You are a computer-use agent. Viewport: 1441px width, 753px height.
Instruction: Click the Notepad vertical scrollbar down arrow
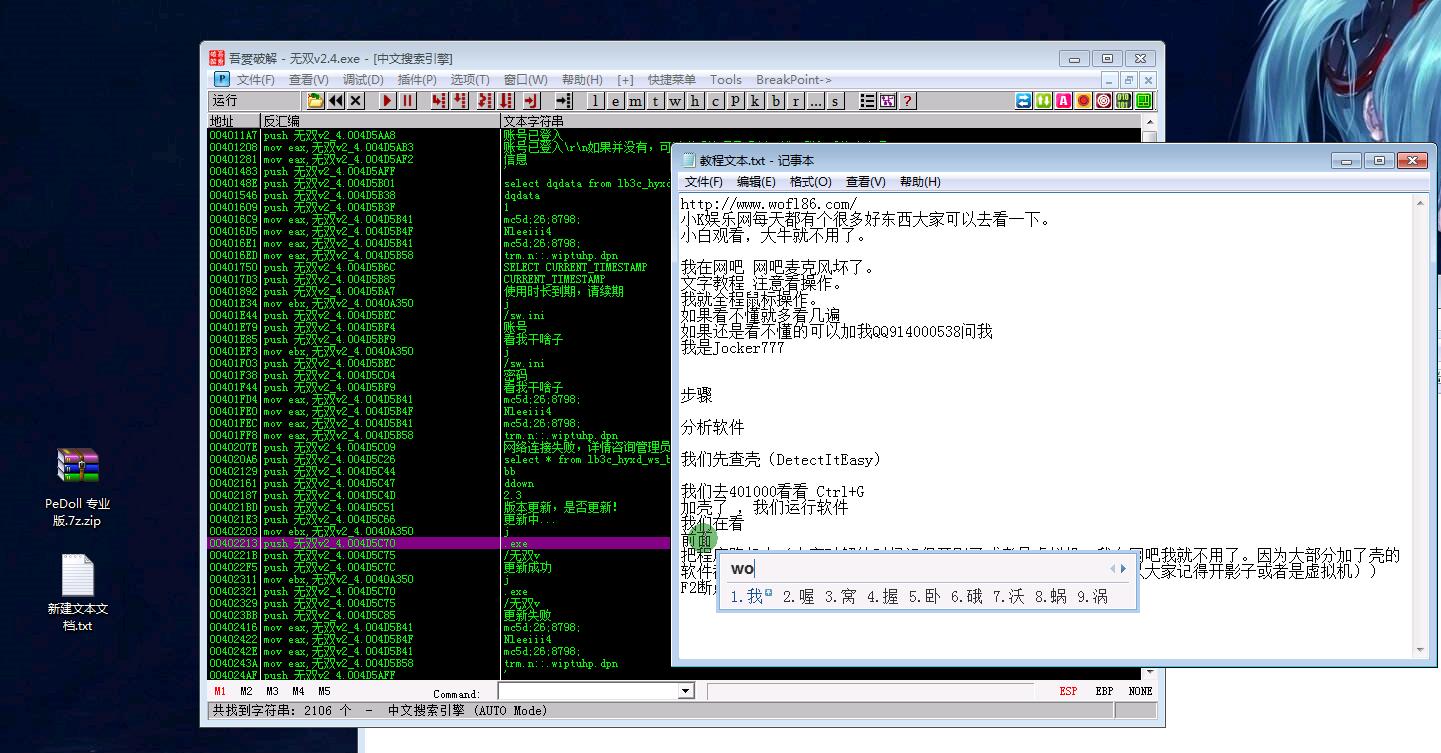click(1417, 650)
